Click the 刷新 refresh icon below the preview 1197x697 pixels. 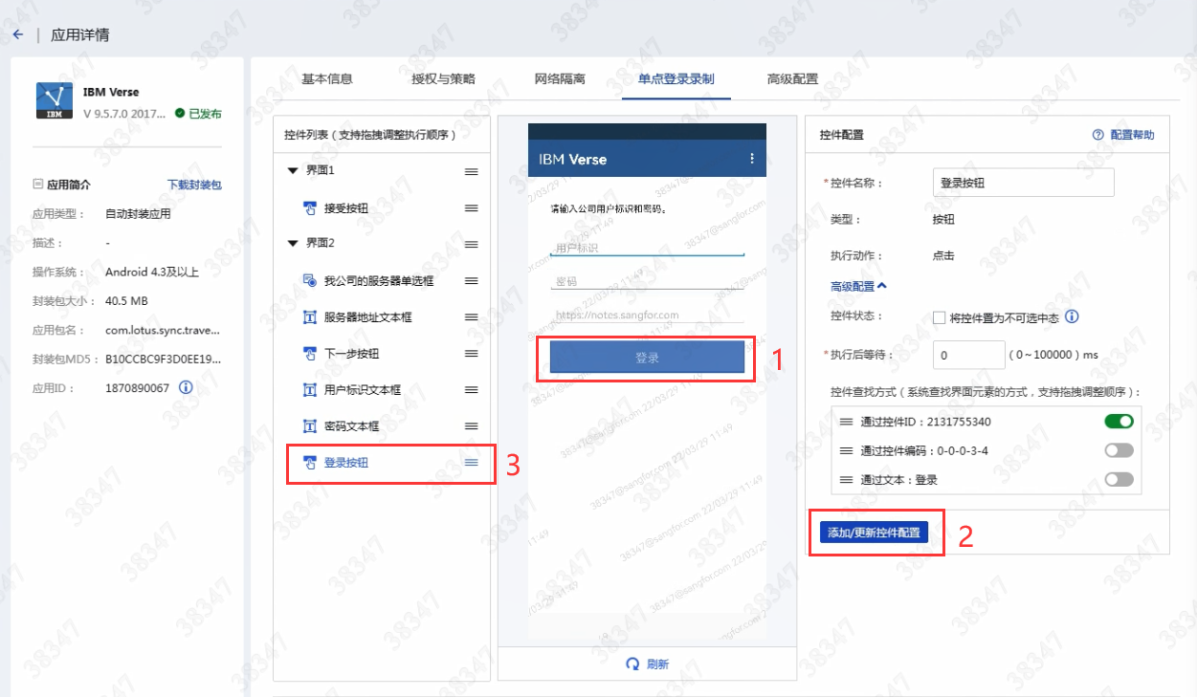pos(632,663)
